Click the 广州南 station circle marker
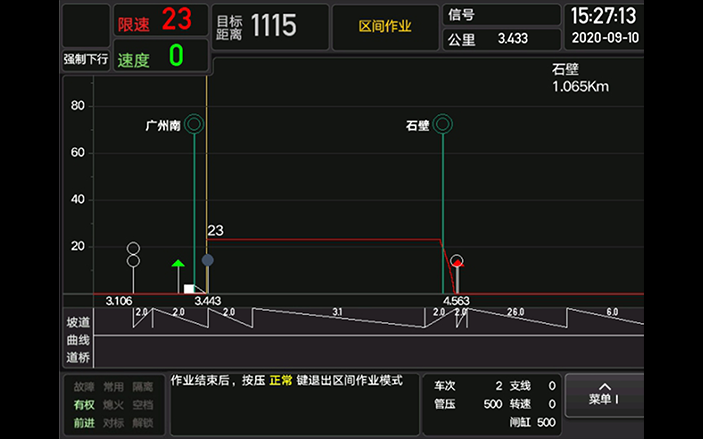Image resolution: width=703 pixels, height=439 pixels. coord(194,125)
